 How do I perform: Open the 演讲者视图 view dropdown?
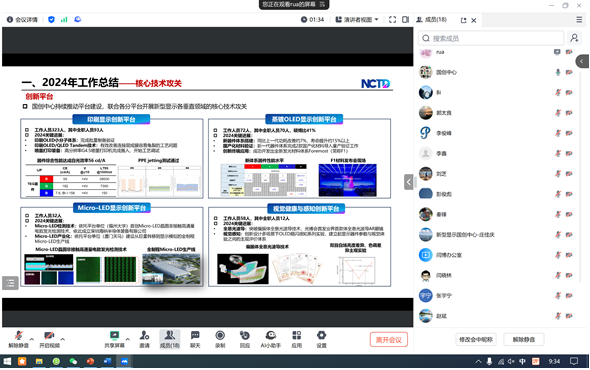(357, 20)
